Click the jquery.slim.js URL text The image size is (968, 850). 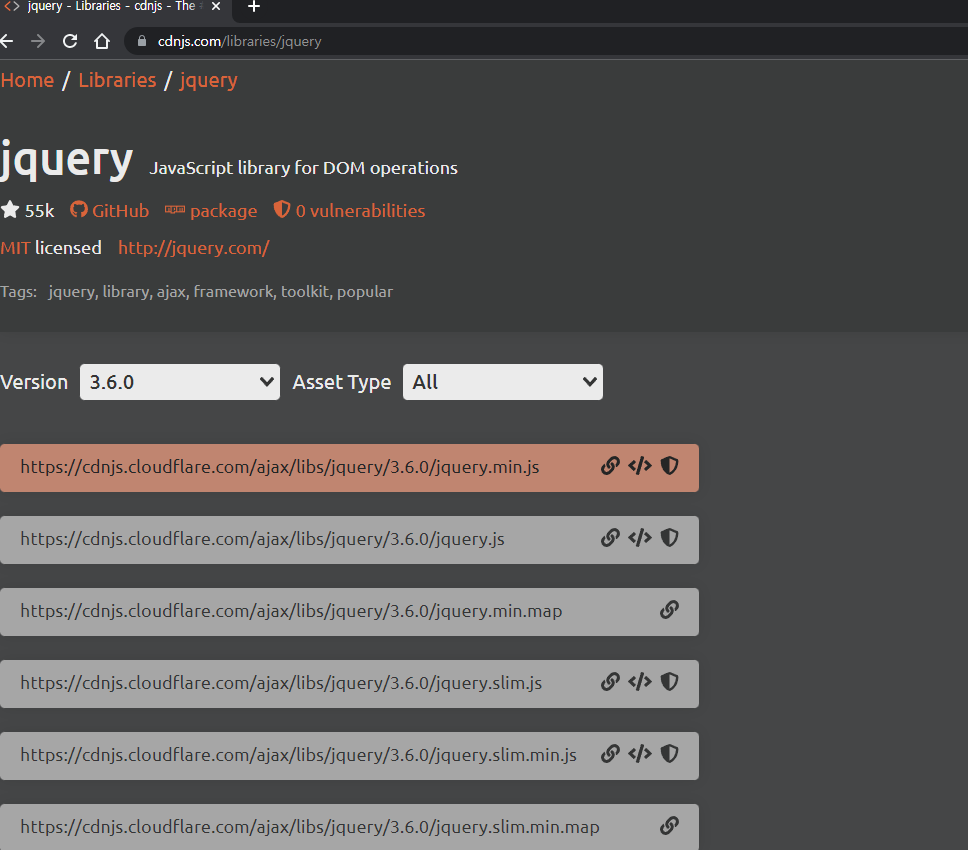pyautogui.click(x=281, y=683)
